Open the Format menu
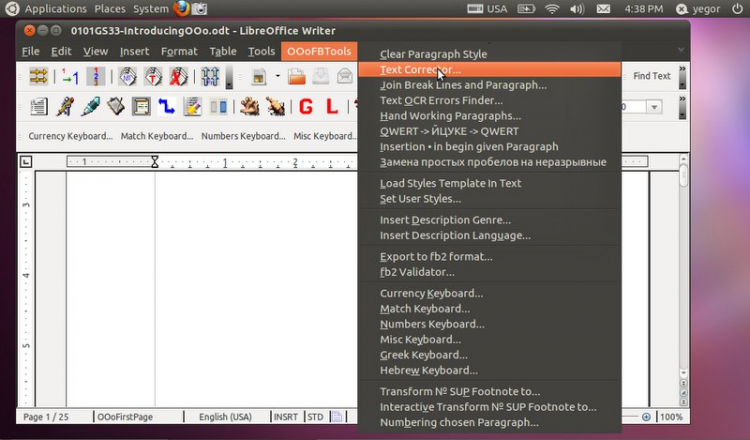 click(x=179, y=51)
